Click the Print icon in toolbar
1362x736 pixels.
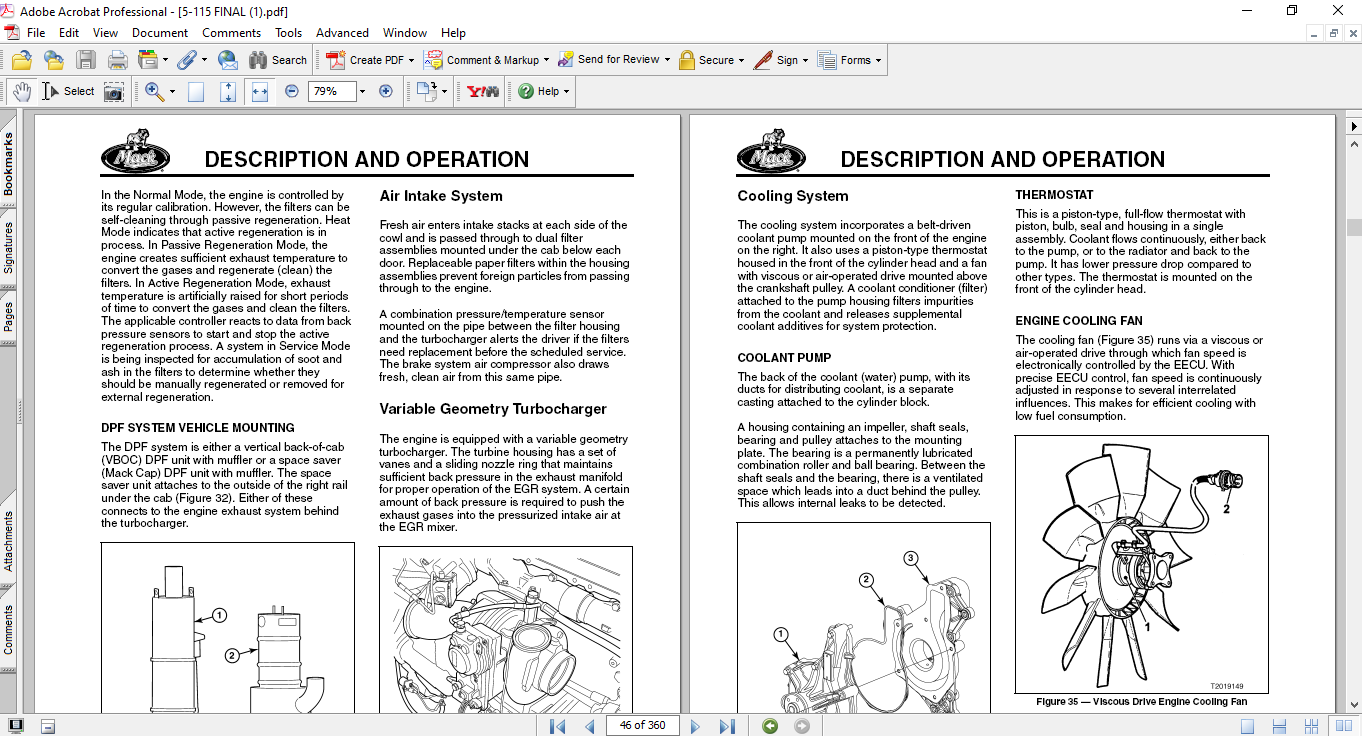pos(117,60)
